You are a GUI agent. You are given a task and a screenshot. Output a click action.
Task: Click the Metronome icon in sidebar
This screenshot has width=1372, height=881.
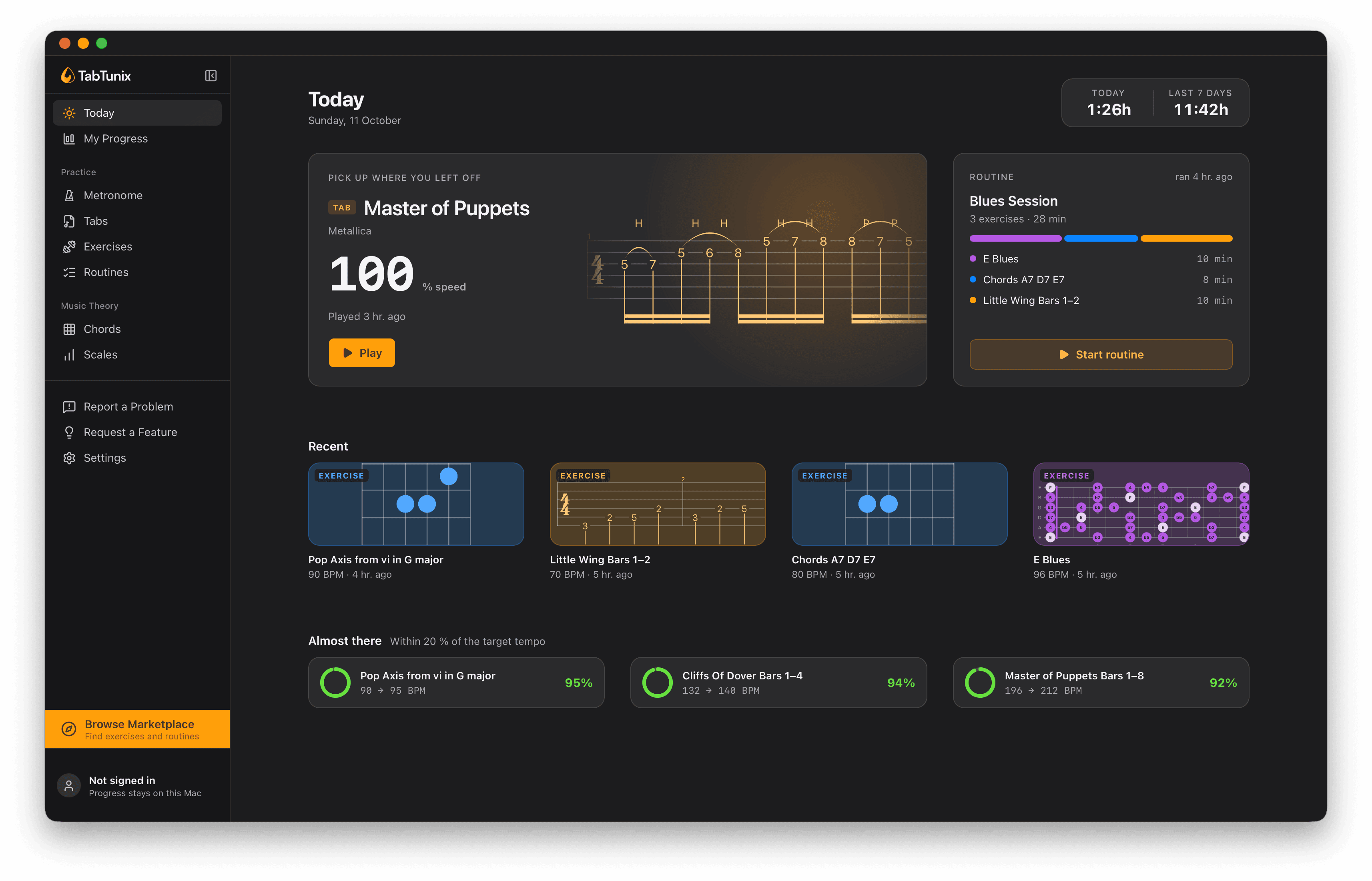[x=69, y=196]
